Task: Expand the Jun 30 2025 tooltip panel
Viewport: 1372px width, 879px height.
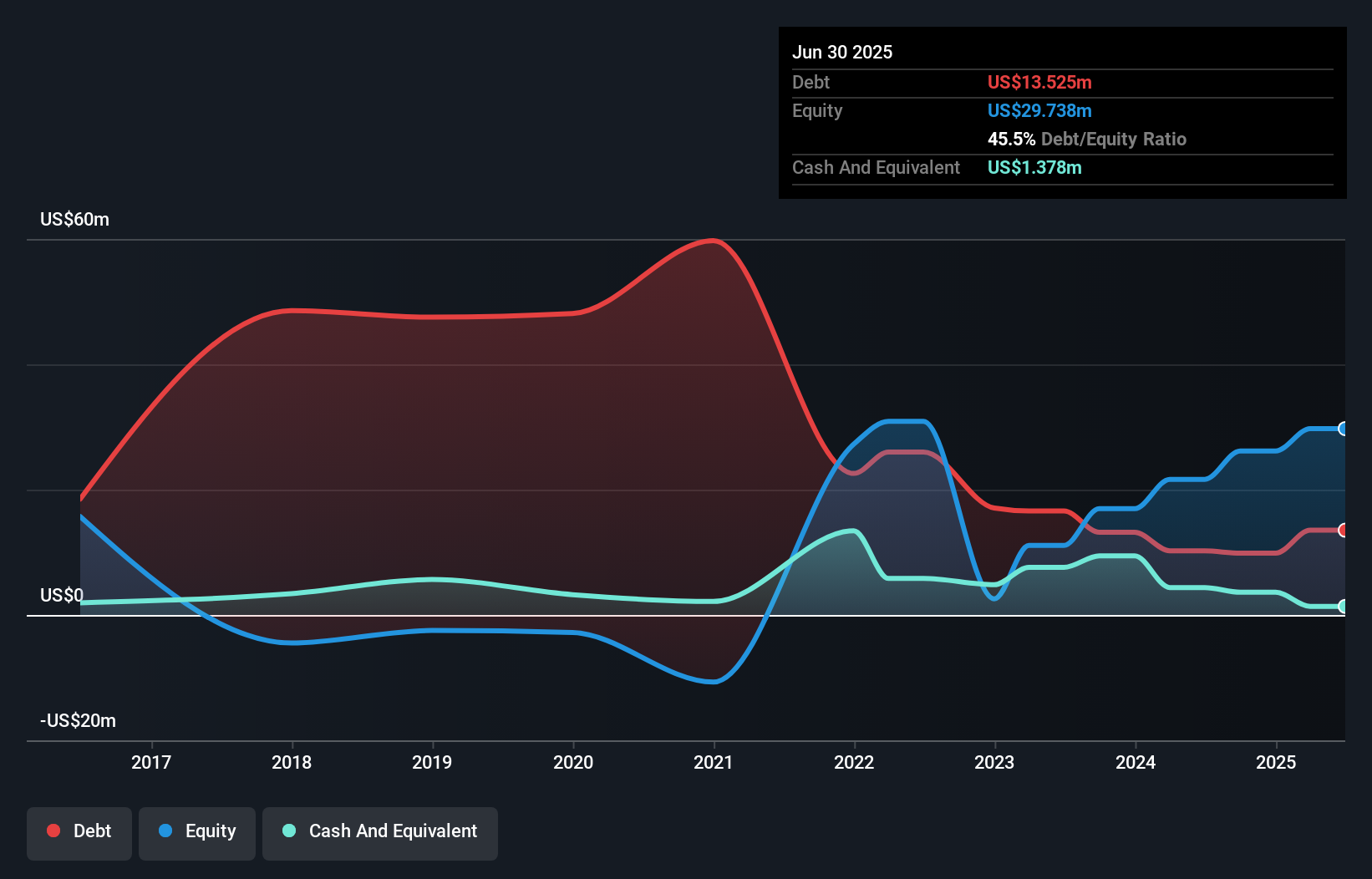Action: 843,52
